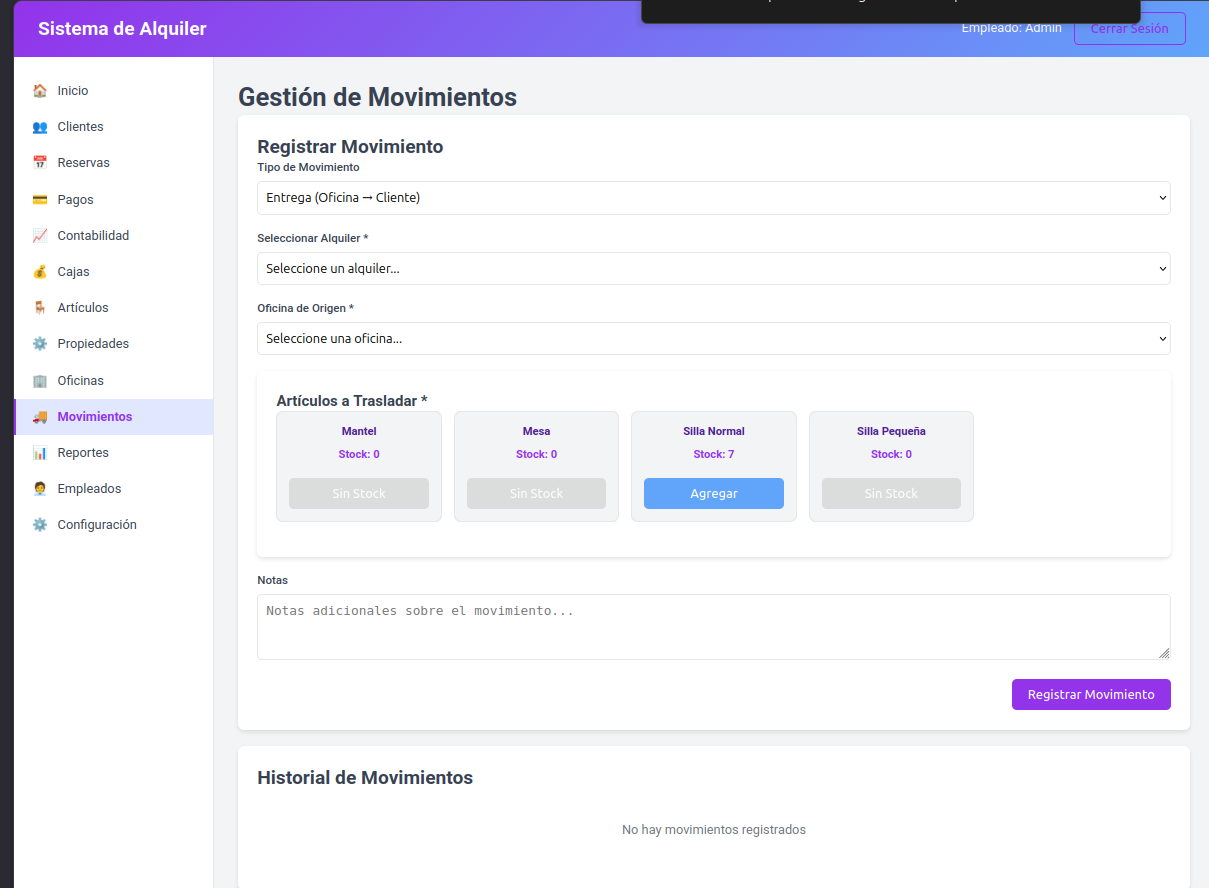Viewport: 1209px width, 888px height.
Task: Click the house icon beside Inicio
Action: coord(40,91)
